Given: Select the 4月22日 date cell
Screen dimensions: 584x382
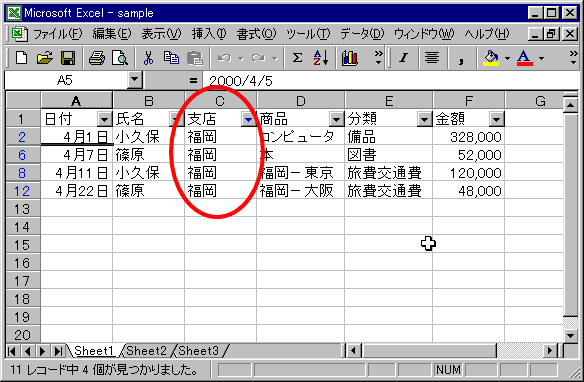Looking at the screenshot, I should [76, 191].
